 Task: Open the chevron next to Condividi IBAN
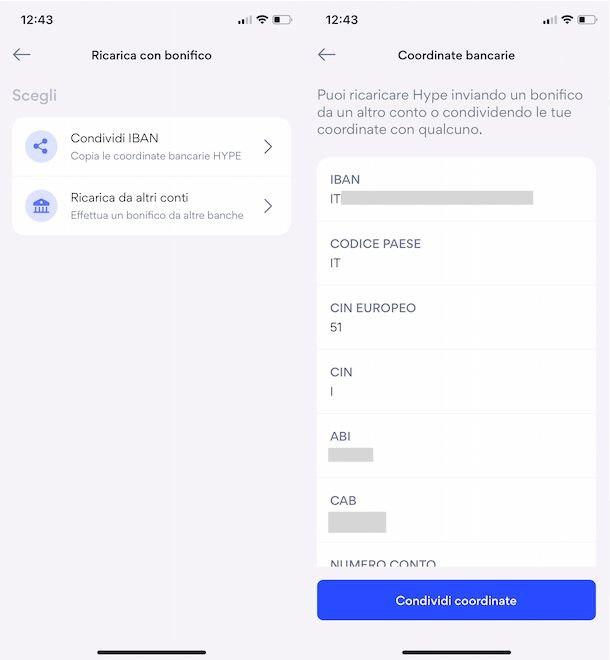(268, 146)
